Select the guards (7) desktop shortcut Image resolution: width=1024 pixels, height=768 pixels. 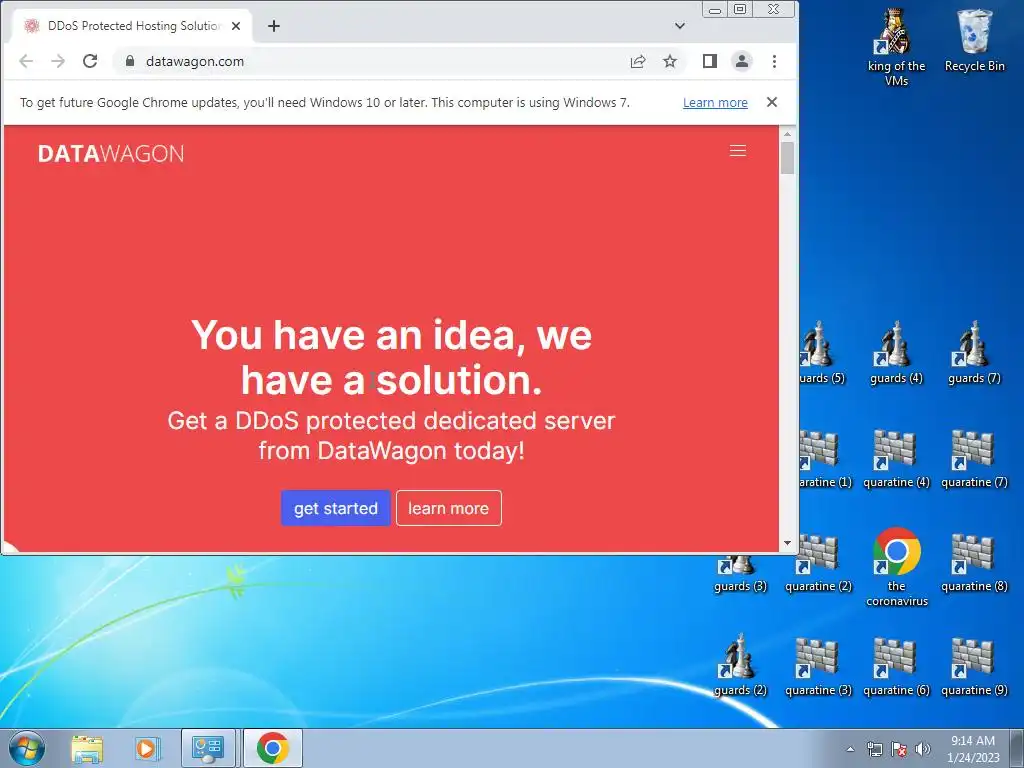coord(974,353)
